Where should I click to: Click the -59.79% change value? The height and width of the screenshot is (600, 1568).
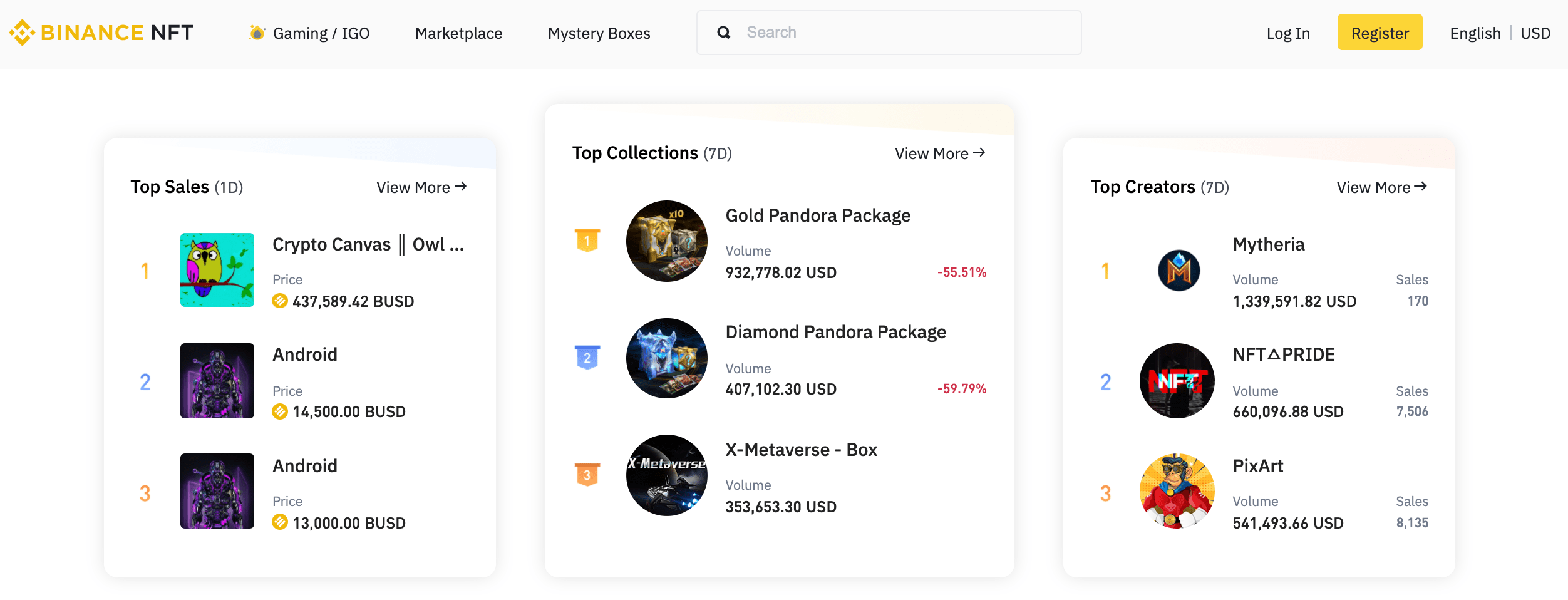click(x=962, y=389)
